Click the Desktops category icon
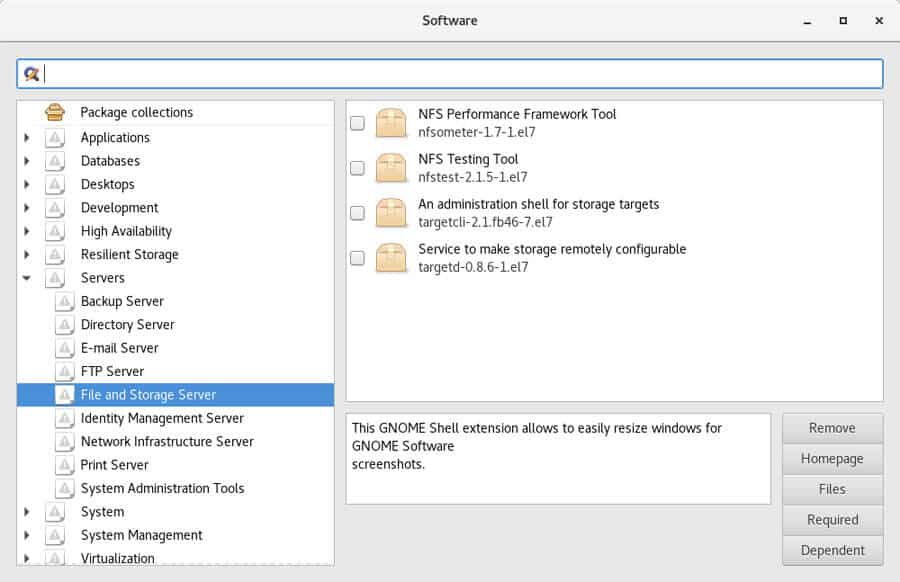The height and width of the screenshot is (582, 900). pyautogui.click(x=55, y=184)
